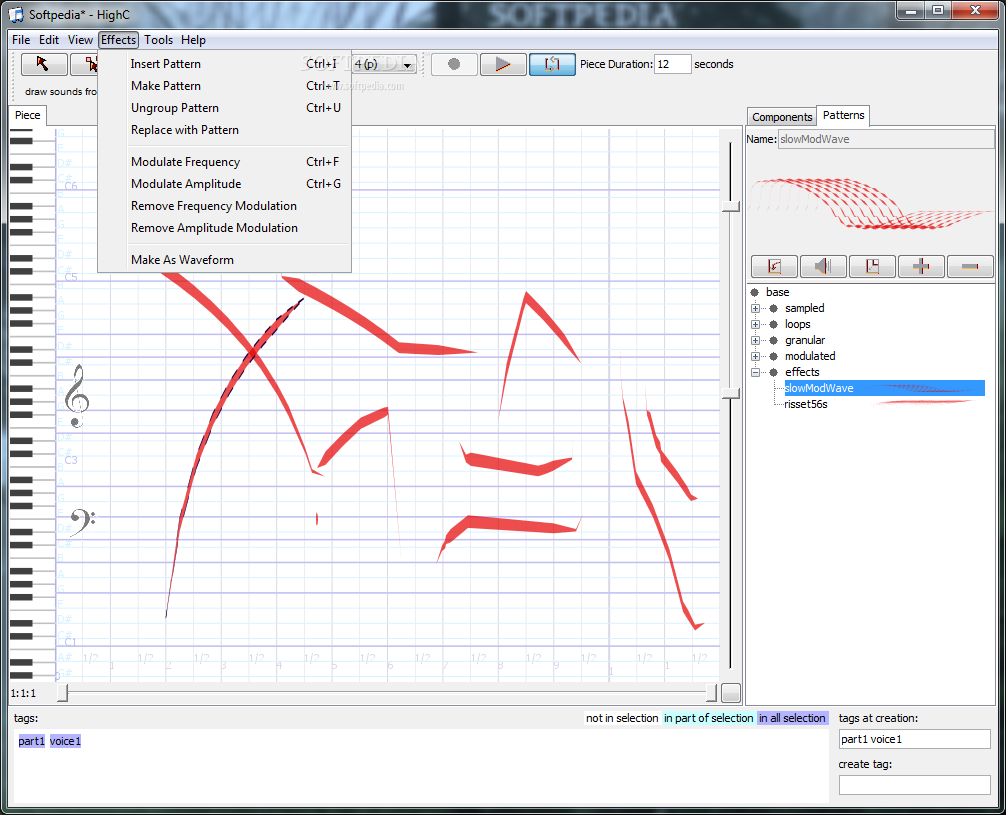Close the Effects menu
The height and width of the screenshot is (815, 1006).
119,40
